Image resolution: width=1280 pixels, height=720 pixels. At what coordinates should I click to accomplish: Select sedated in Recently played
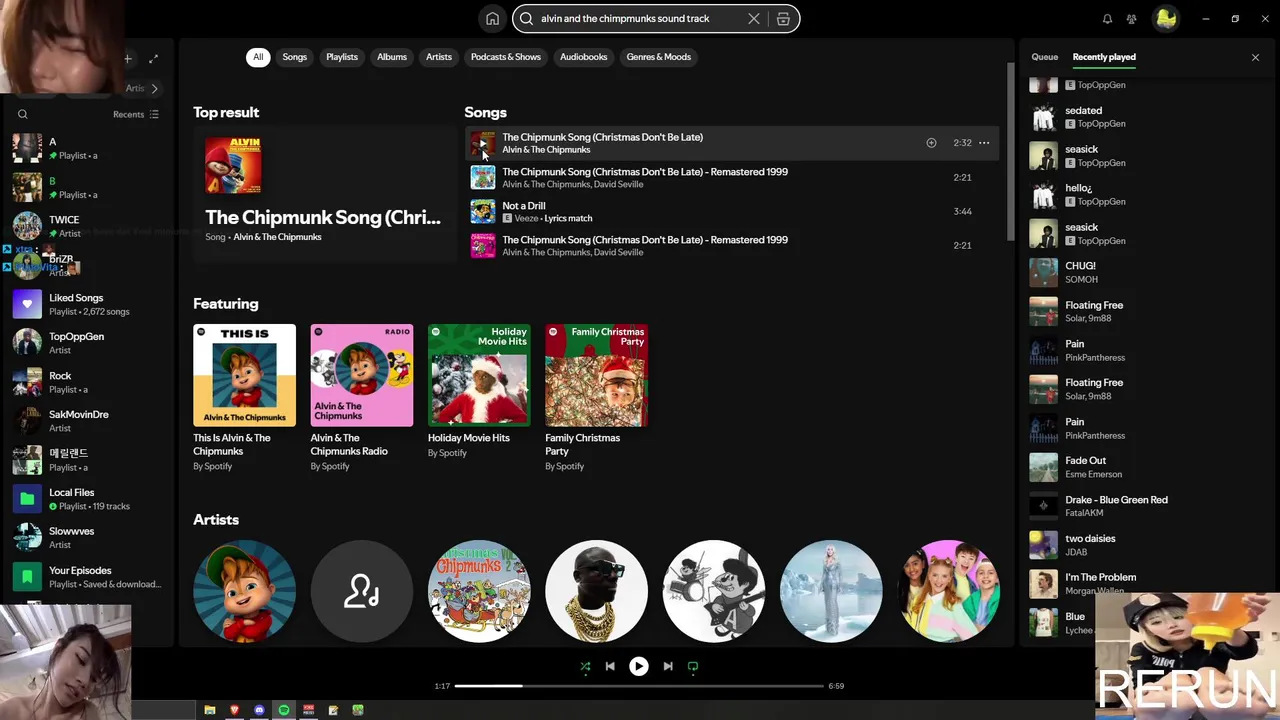point(1145,117)
